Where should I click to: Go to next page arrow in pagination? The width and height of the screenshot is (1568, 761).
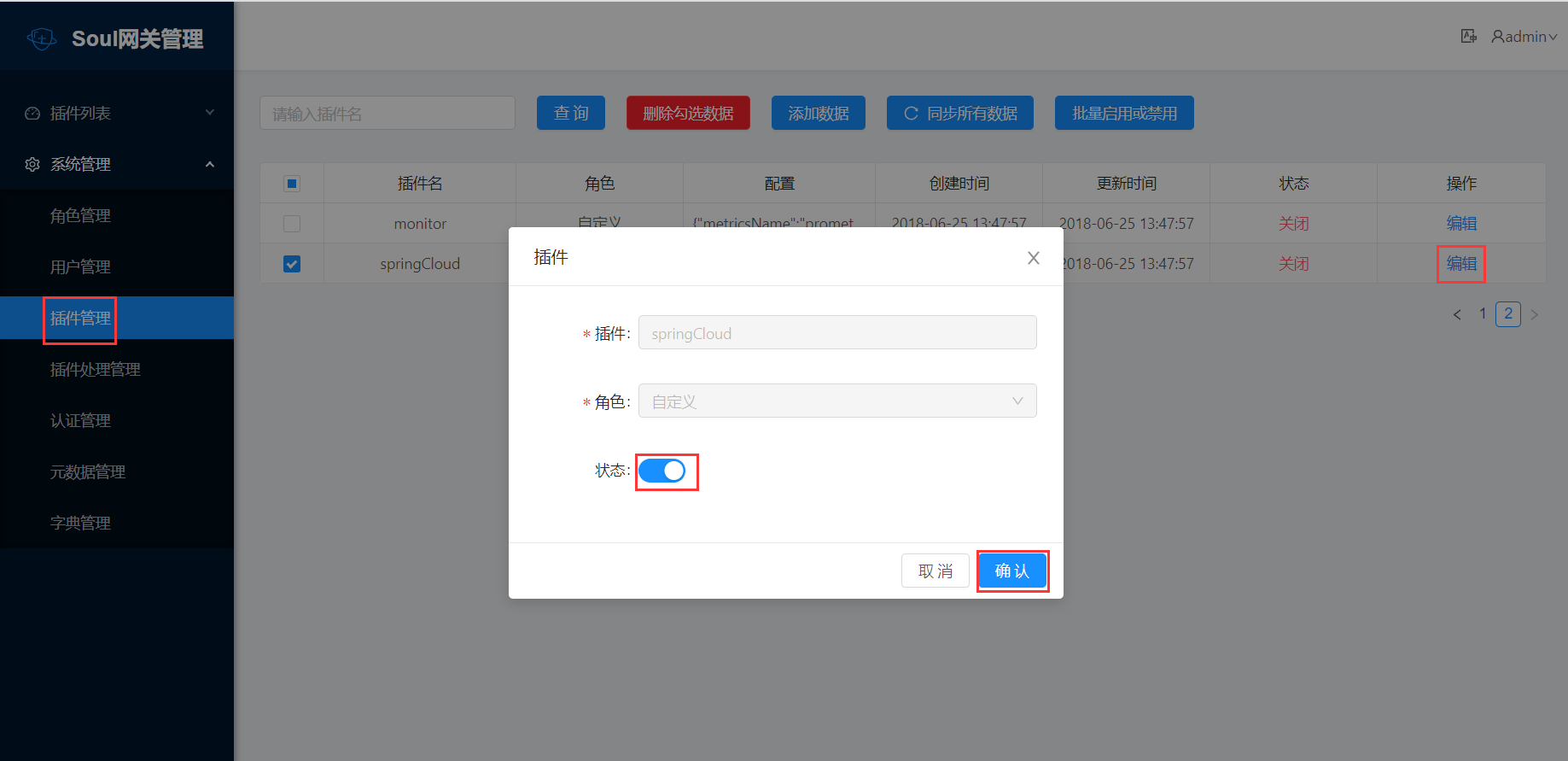[x=1534, y=314]
